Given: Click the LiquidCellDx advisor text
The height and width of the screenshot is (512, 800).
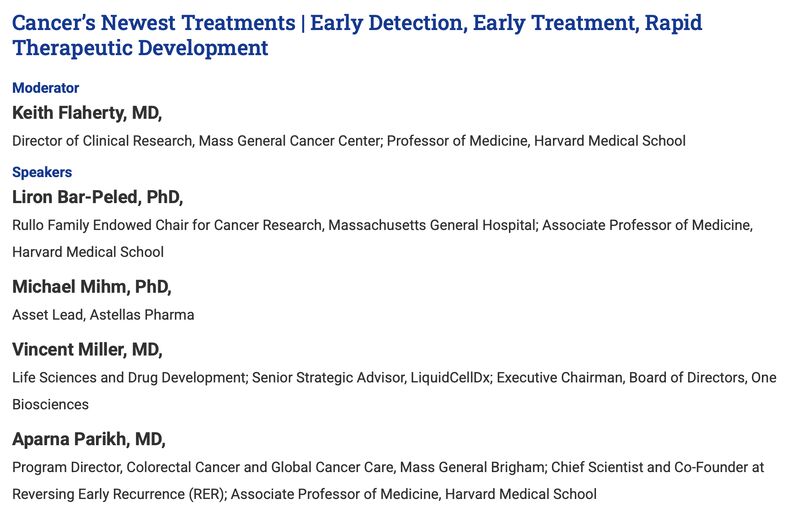Looking at the screenshot, I should pos(372,377).
